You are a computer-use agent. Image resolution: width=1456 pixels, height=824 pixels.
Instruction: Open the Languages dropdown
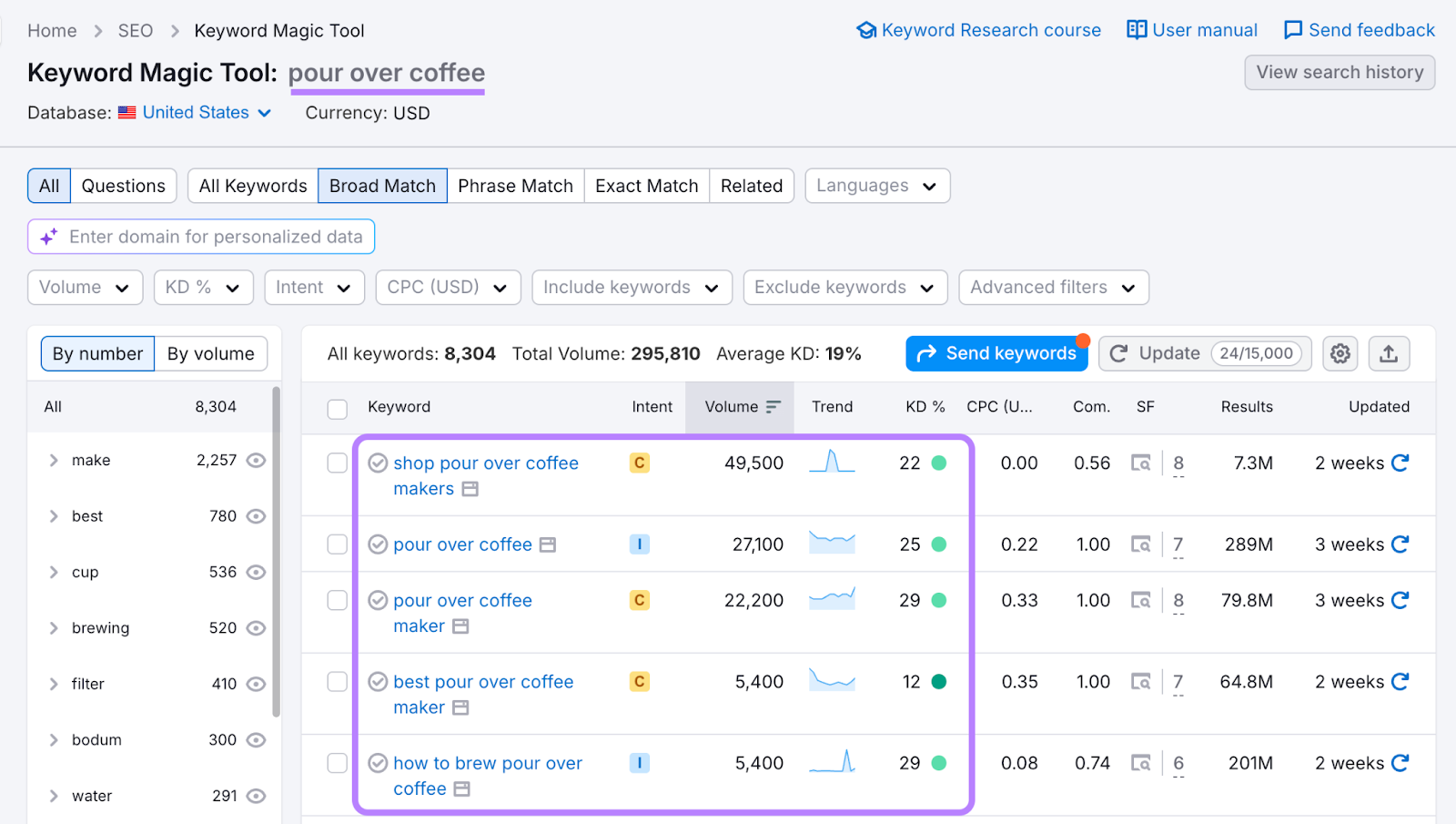click(x=875, y=185)
